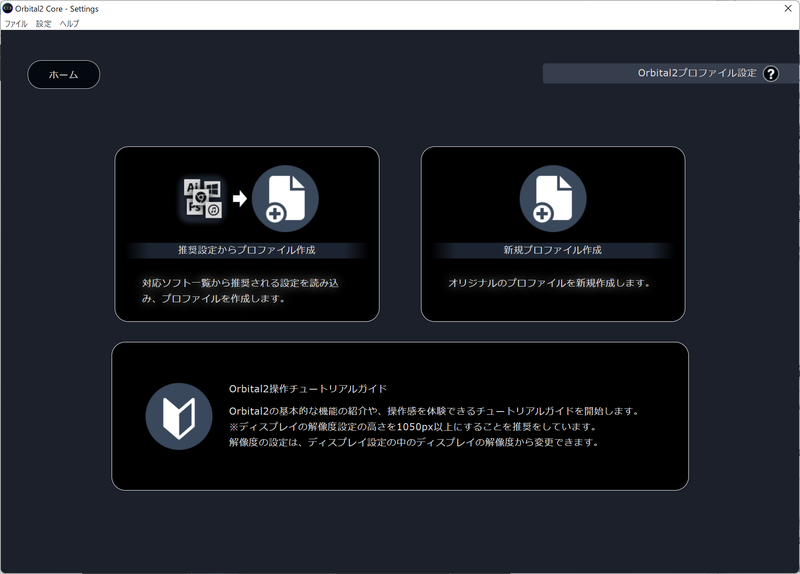Close the Orbital2 Core Settings window

coord(788,9)
